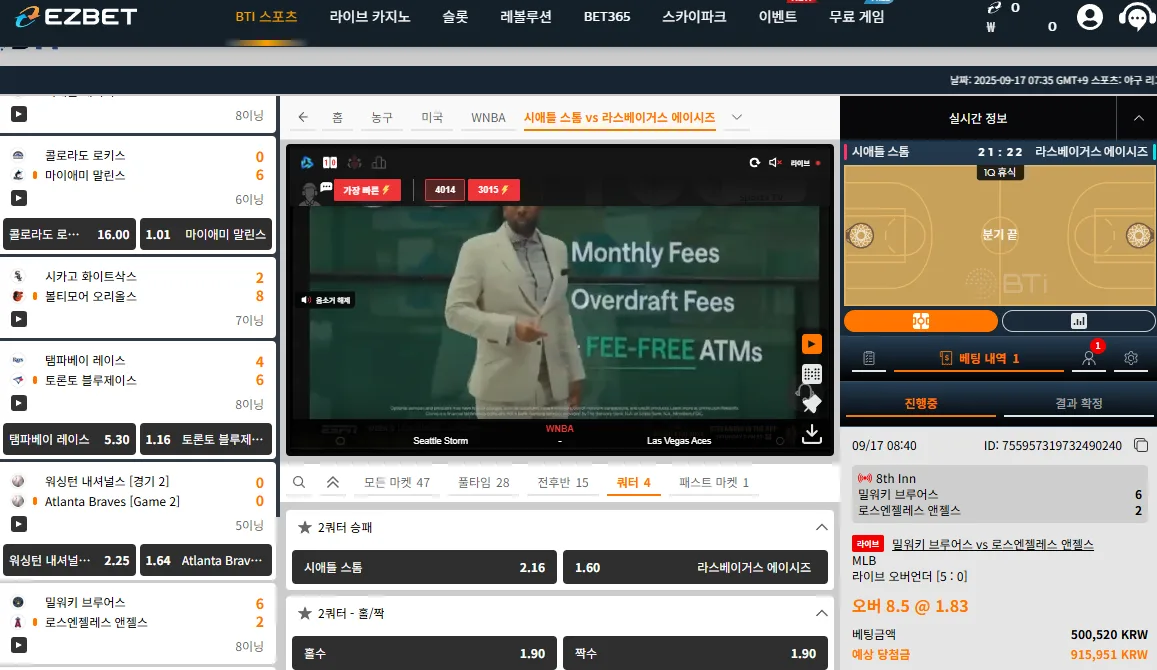Open BTI 스포츠 in the top menu
The image size is (1157, 670).
[266, 16]
